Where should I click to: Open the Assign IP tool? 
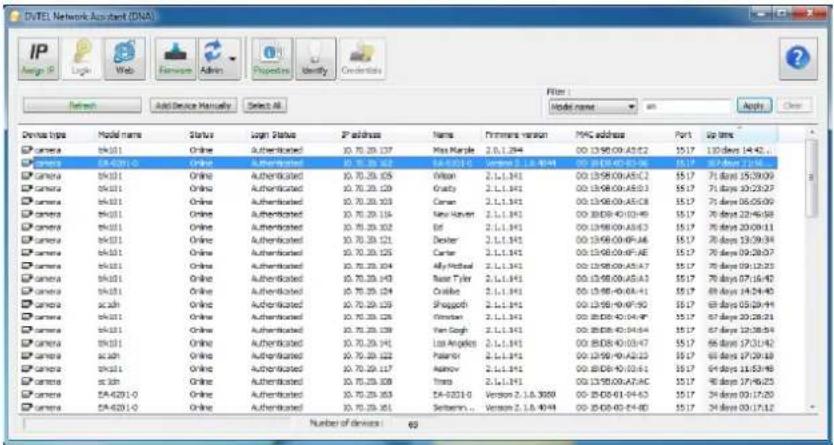click(x=38, y=58)
